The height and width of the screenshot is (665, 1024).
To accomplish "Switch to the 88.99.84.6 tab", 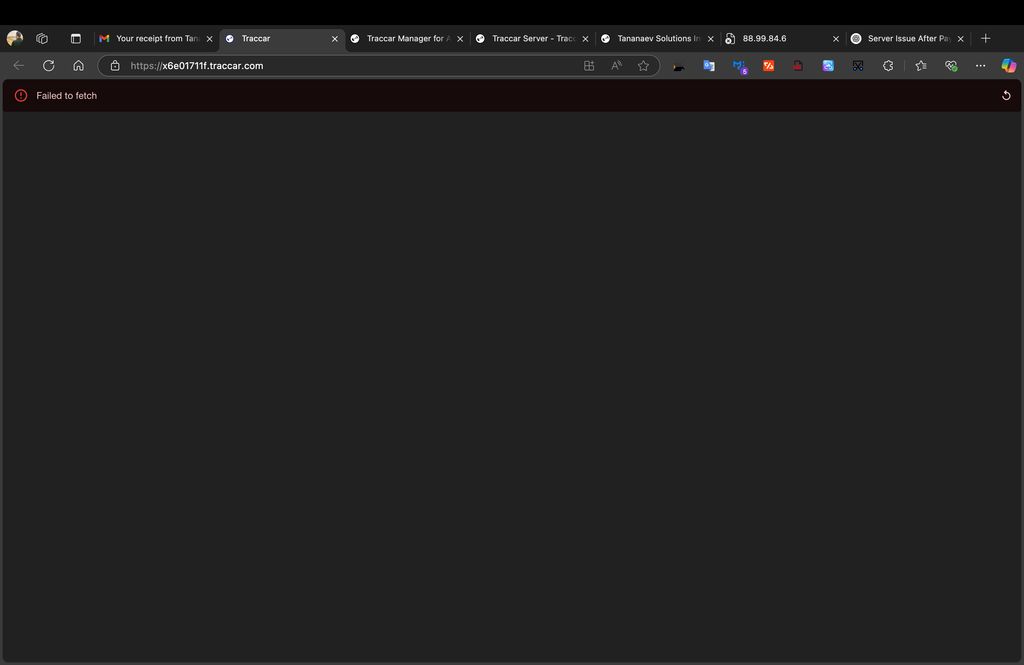I will coord(782,39).
